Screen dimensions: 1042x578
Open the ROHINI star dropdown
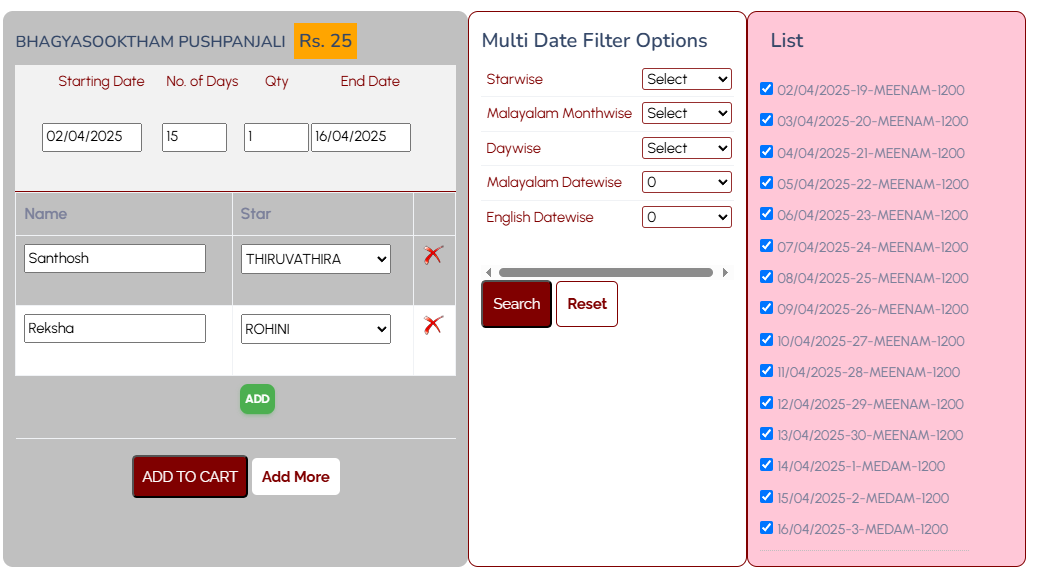(316, 329)
